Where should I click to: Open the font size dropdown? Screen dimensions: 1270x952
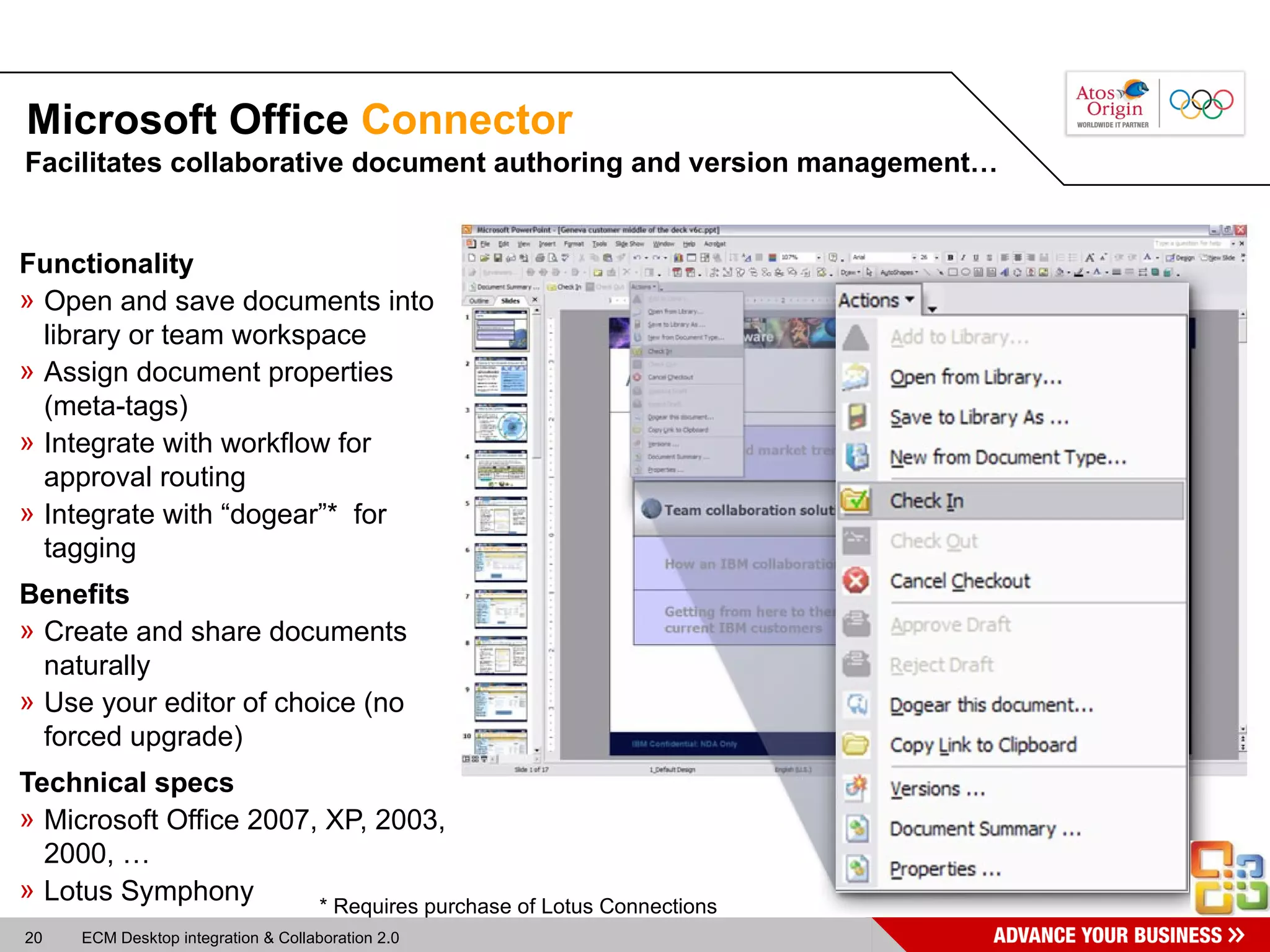point(936,257)
